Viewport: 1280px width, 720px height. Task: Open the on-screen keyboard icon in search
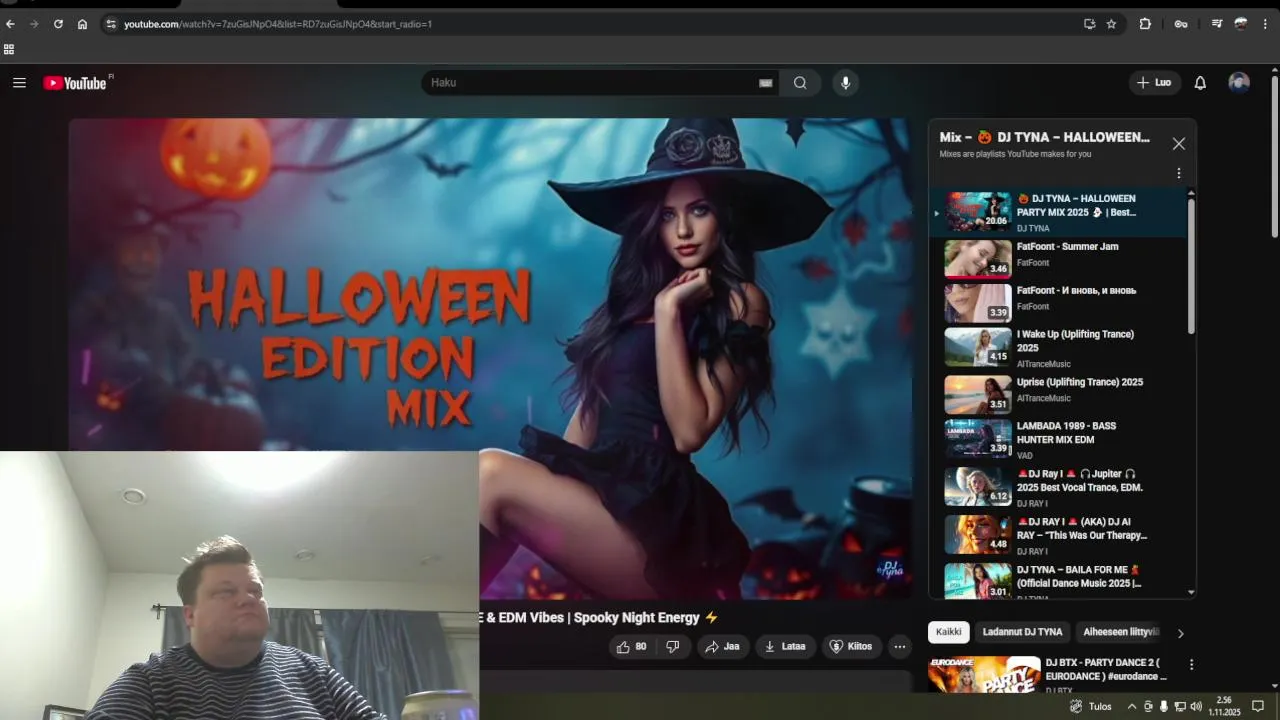point(766,83)
